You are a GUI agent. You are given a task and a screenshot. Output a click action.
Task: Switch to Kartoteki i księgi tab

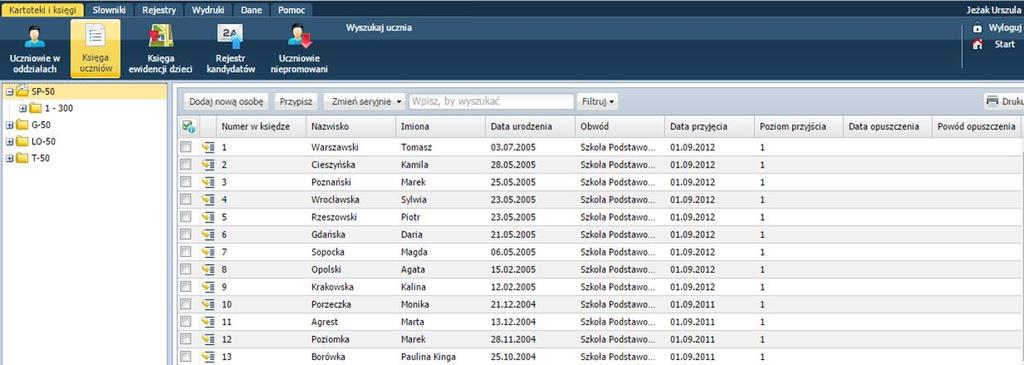coord(42,10)
